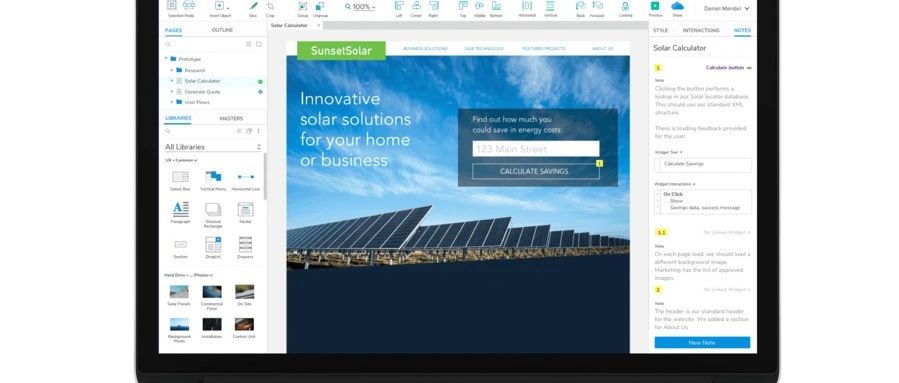Align widgets Left
This screenshot has width=899, height=383.
(399, 8)
